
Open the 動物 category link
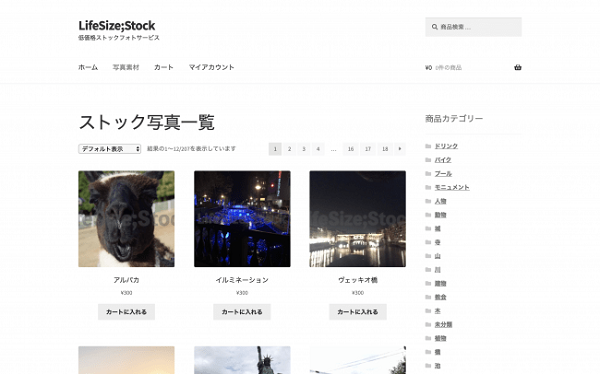coord(440,215)
